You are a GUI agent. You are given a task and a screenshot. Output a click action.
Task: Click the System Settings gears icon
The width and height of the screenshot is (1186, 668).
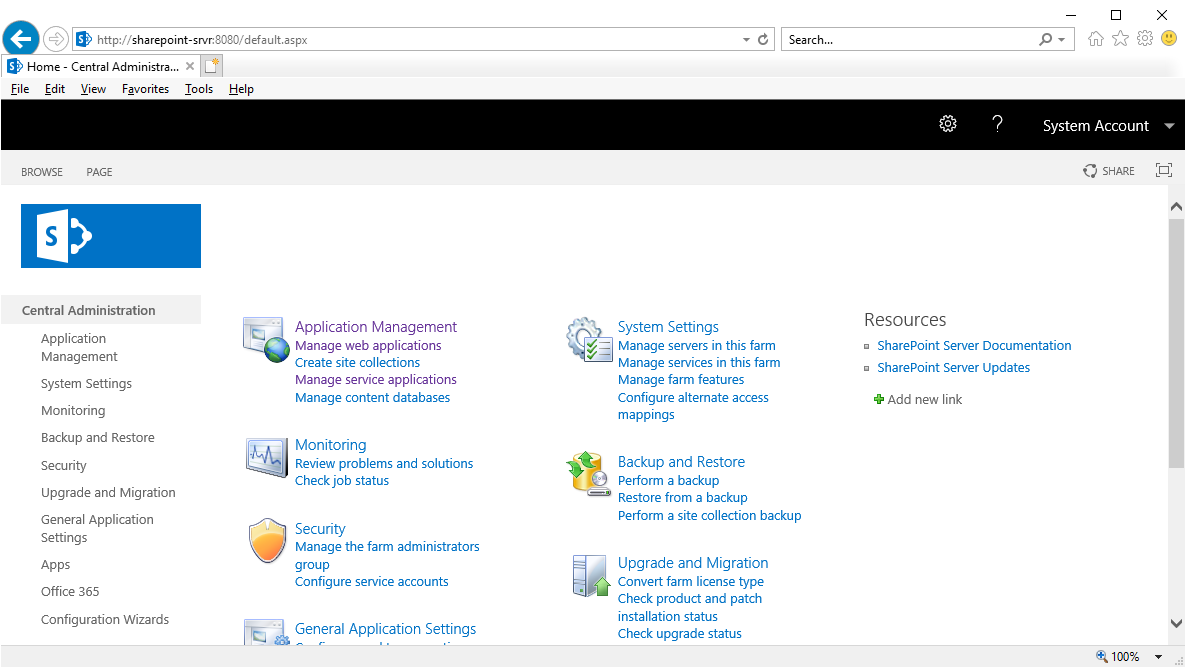click(x=588, y=340)
